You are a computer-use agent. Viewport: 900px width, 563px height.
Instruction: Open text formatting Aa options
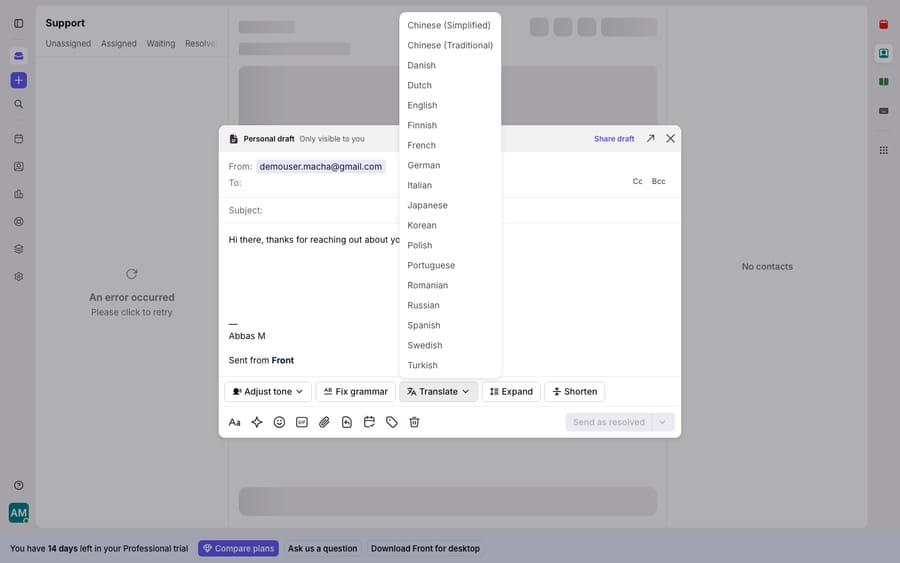[234, 422]
